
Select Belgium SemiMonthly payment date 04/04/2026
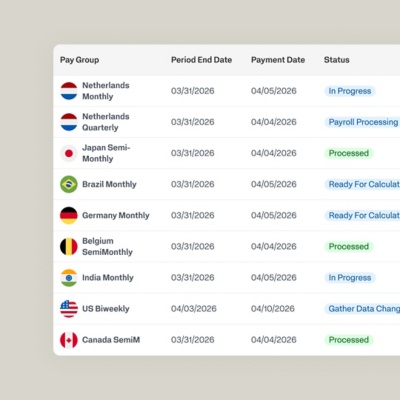274,246
